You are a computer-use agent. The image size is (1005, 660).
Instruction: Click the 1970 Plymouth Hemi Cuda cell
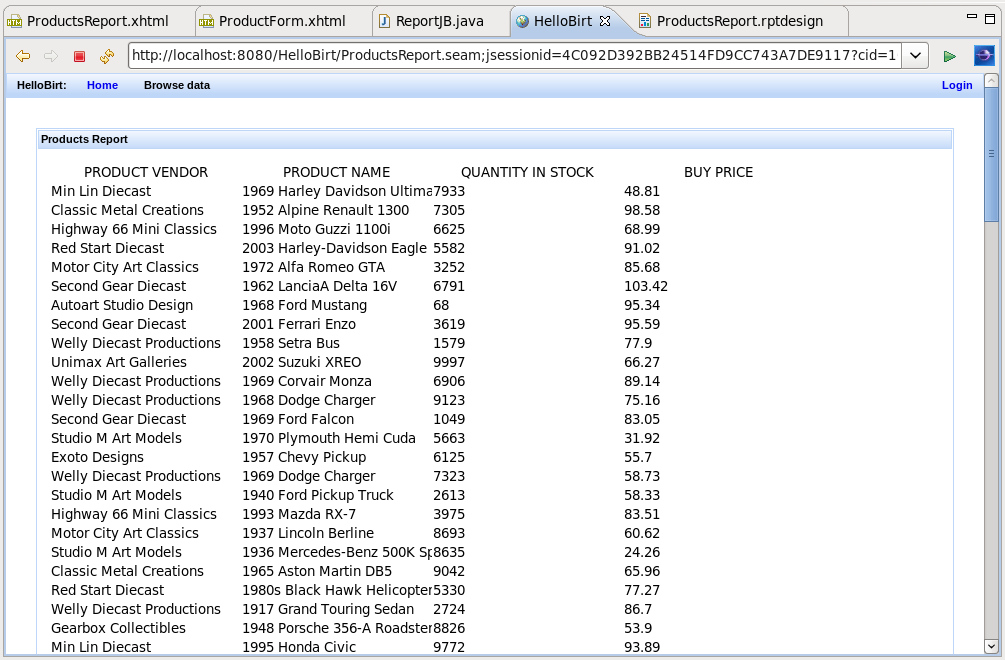point(329,438)
